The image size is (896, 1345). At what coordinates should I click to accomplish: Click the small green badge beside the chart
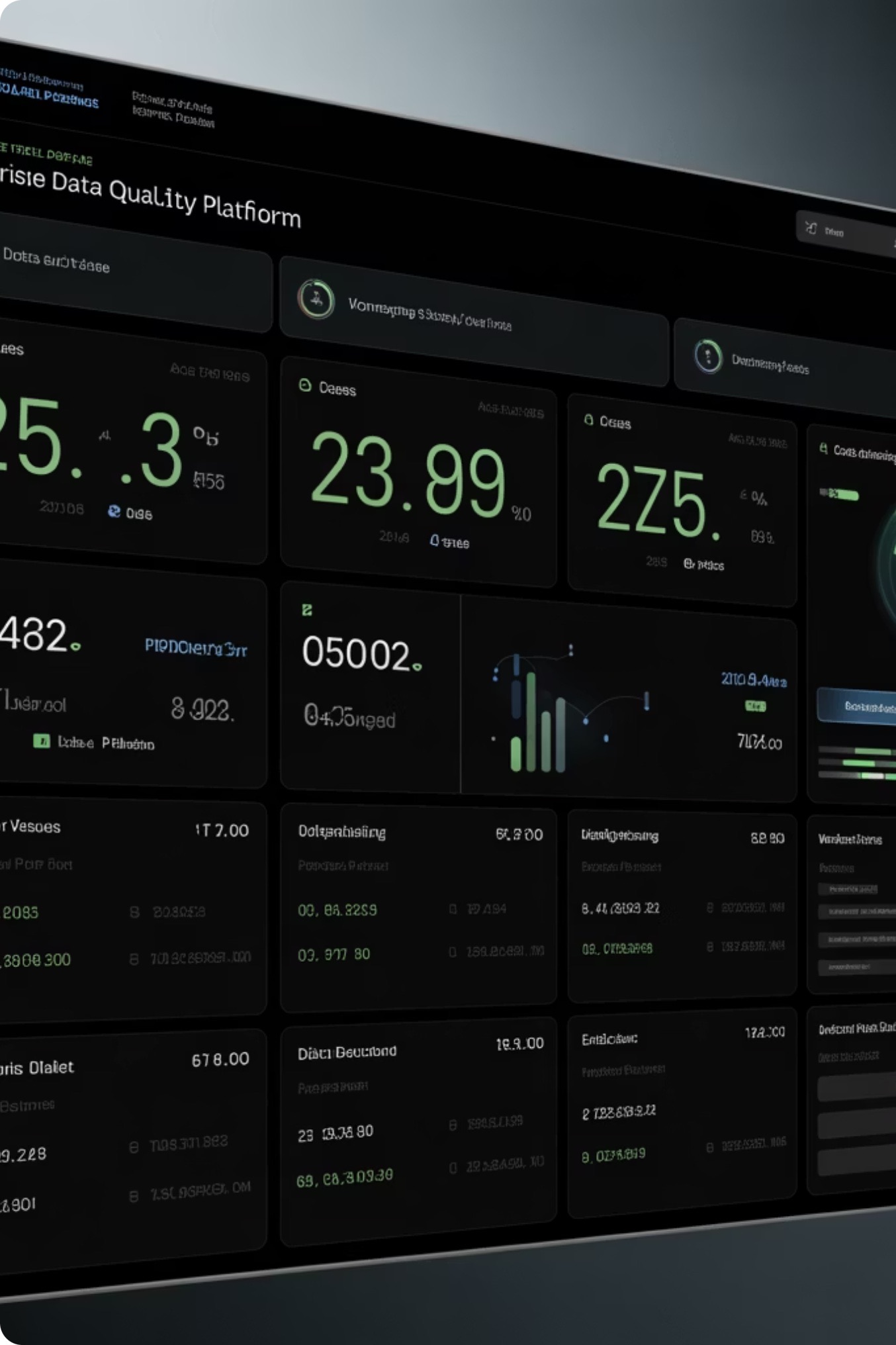(755, 706)
